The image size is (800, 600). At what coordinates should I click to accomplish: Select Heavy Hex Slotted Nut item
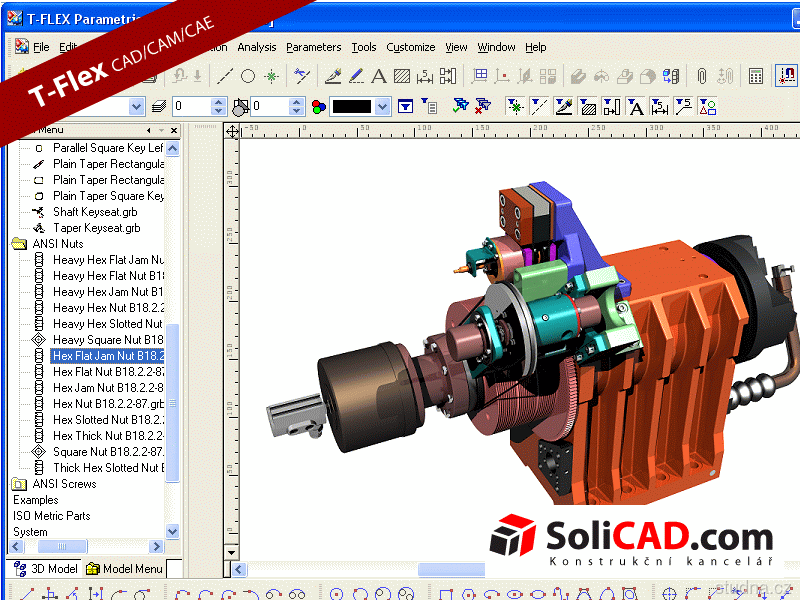point(108,324)
